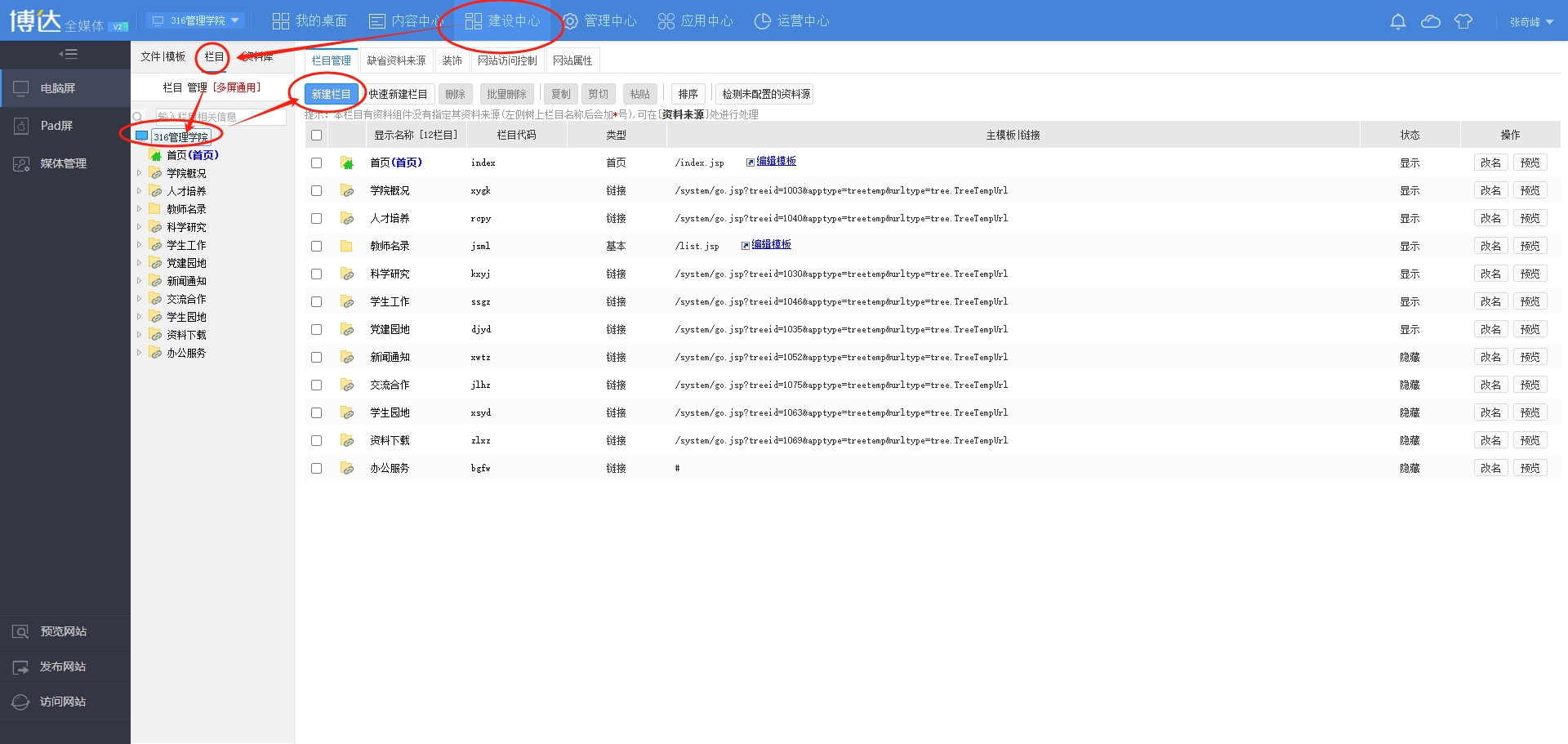Click the 预览网站 icon

pyautogui.click(x=20, y=631)
